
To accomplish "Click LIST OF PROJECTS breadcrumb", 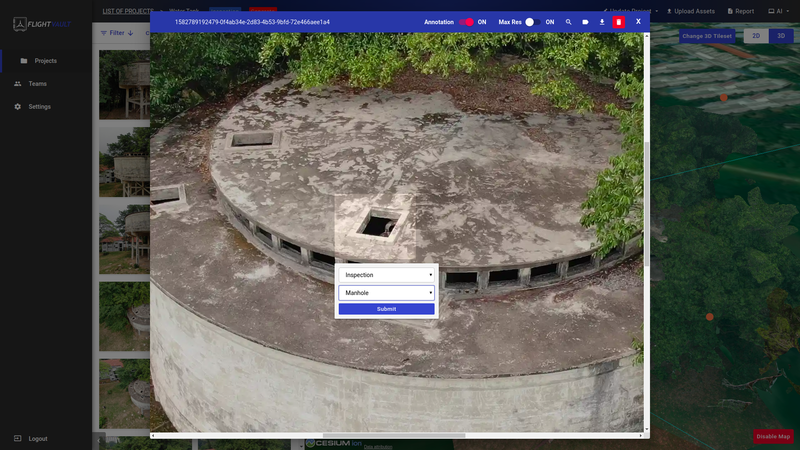I will (x=128, y=11).
